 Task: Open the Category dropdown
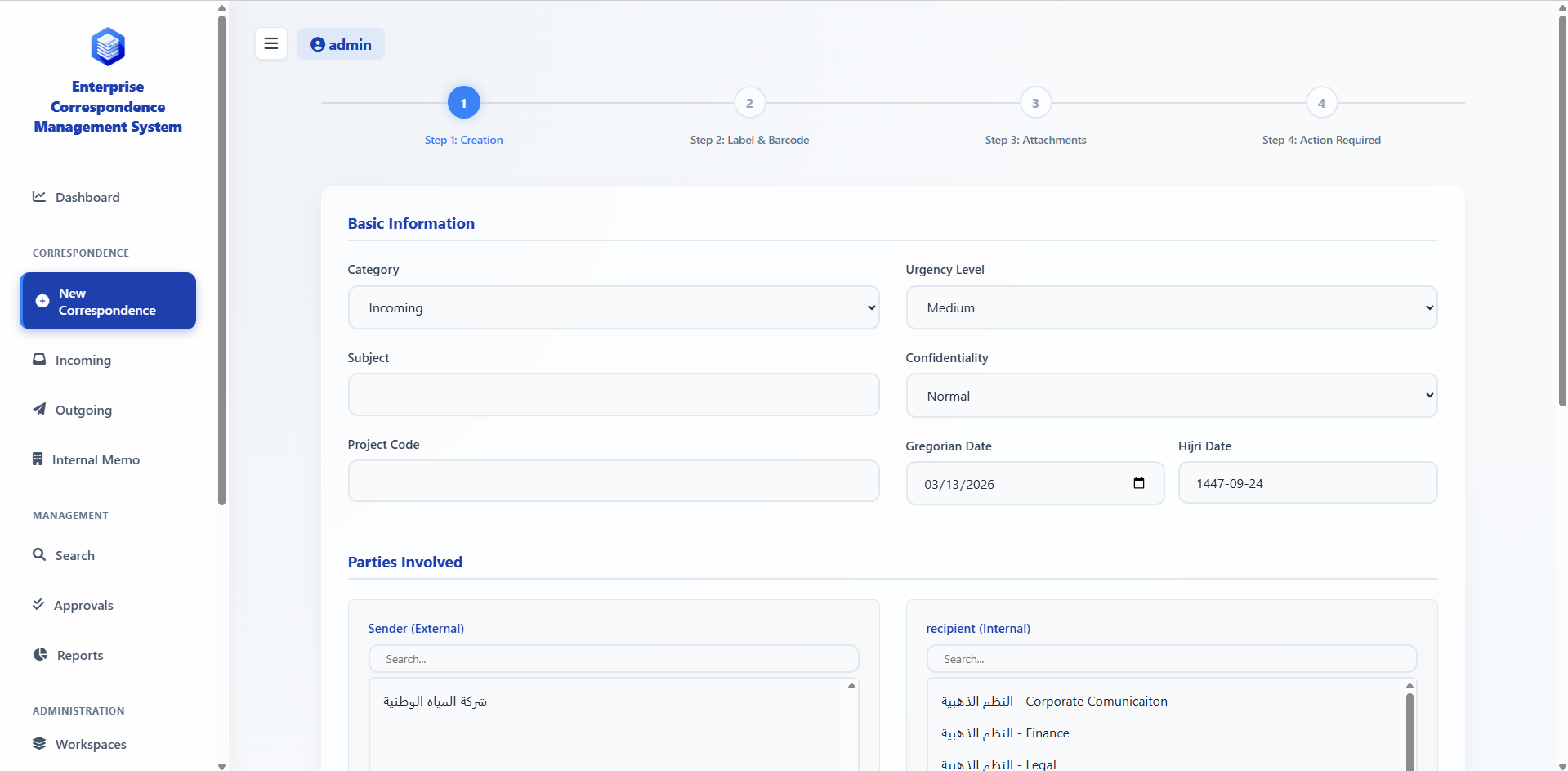[613, 307]
